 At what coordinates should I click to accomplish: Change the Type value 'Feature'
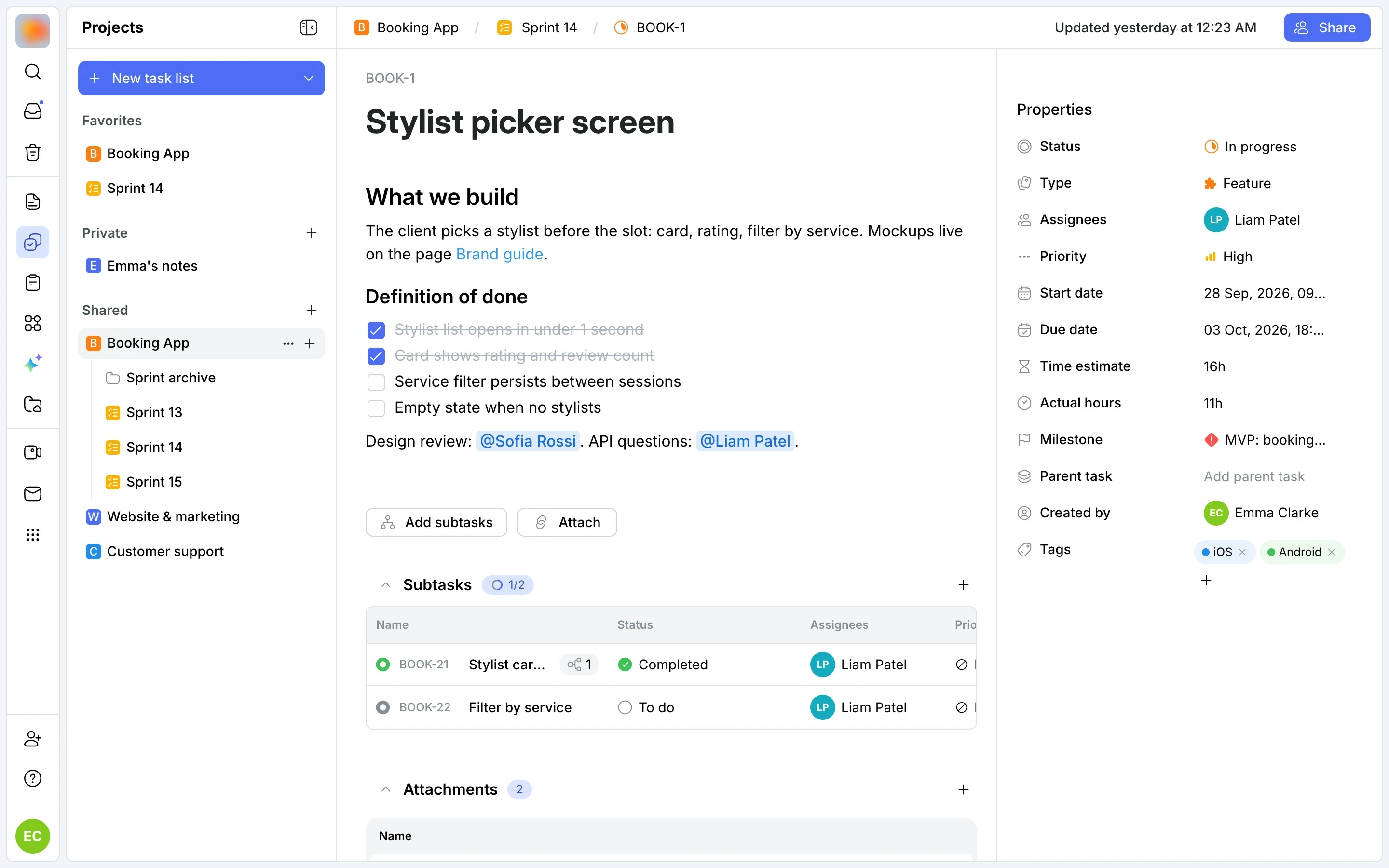click(1237, 184)
